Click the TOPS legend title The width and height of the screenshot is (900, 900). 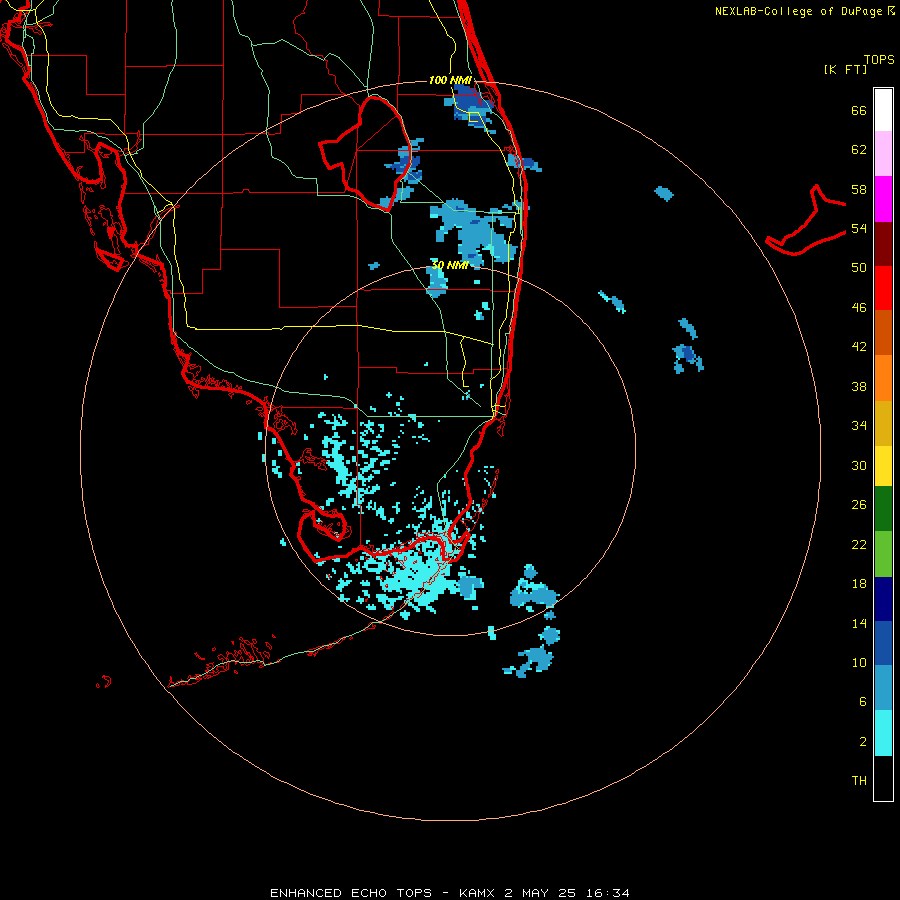879,59
